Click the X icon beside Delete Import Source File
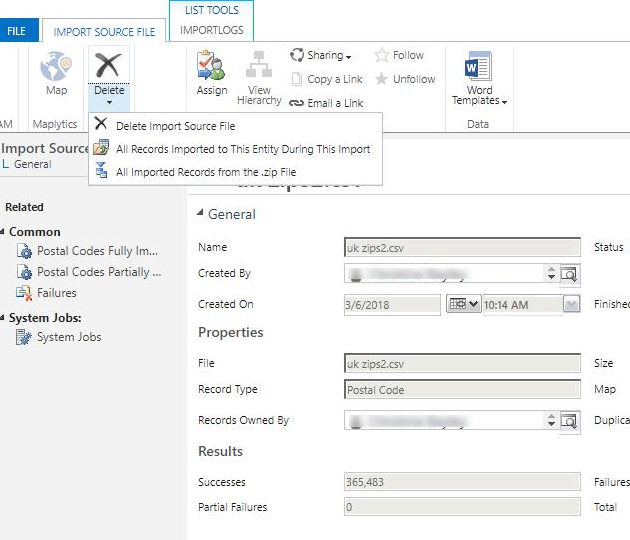The height and width of the screenshot is (540, 630). (x=101, y=123)
